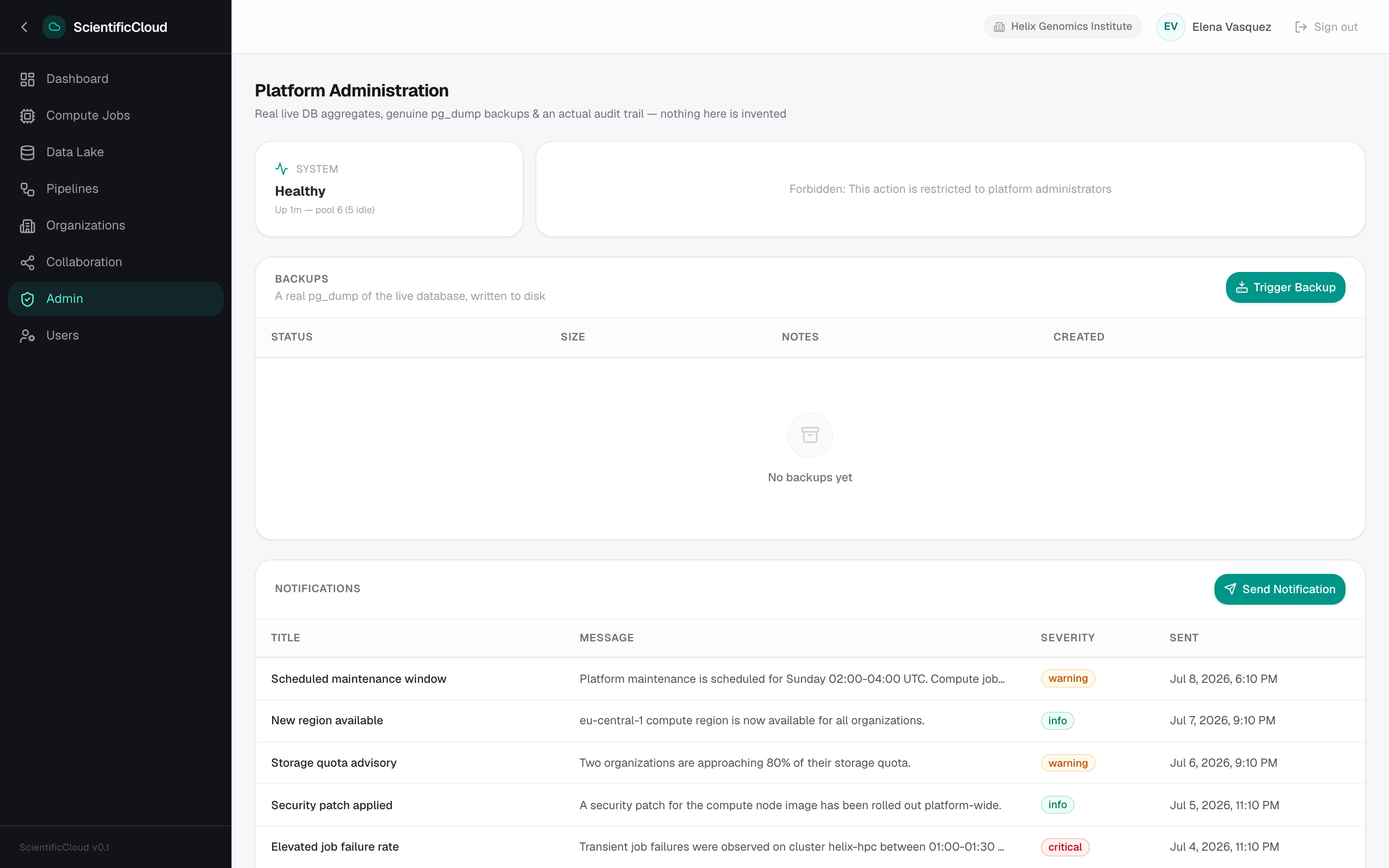Click the Elena Vasquez user name
This screenshot has height=868, width=1389.
1231,27
